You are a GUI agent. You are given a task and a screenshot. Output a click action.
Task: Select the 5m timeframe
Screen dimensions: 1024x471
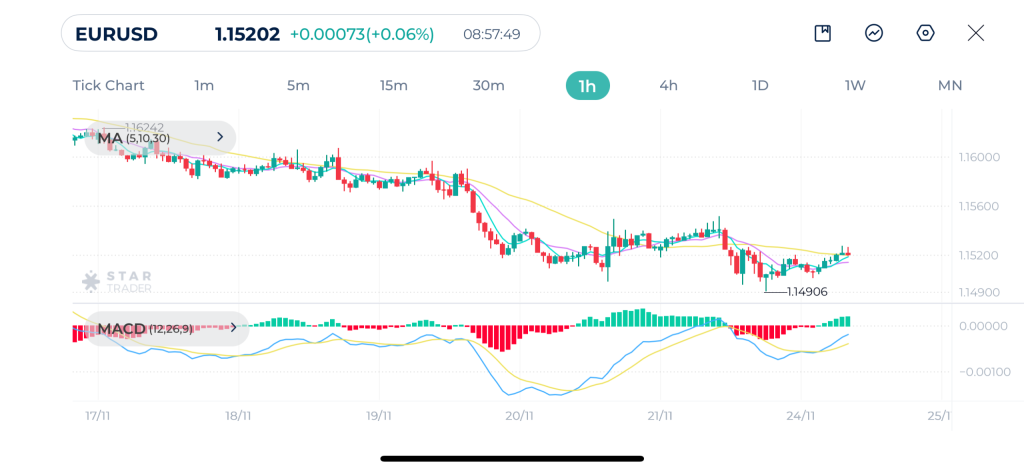click(298, 85)
